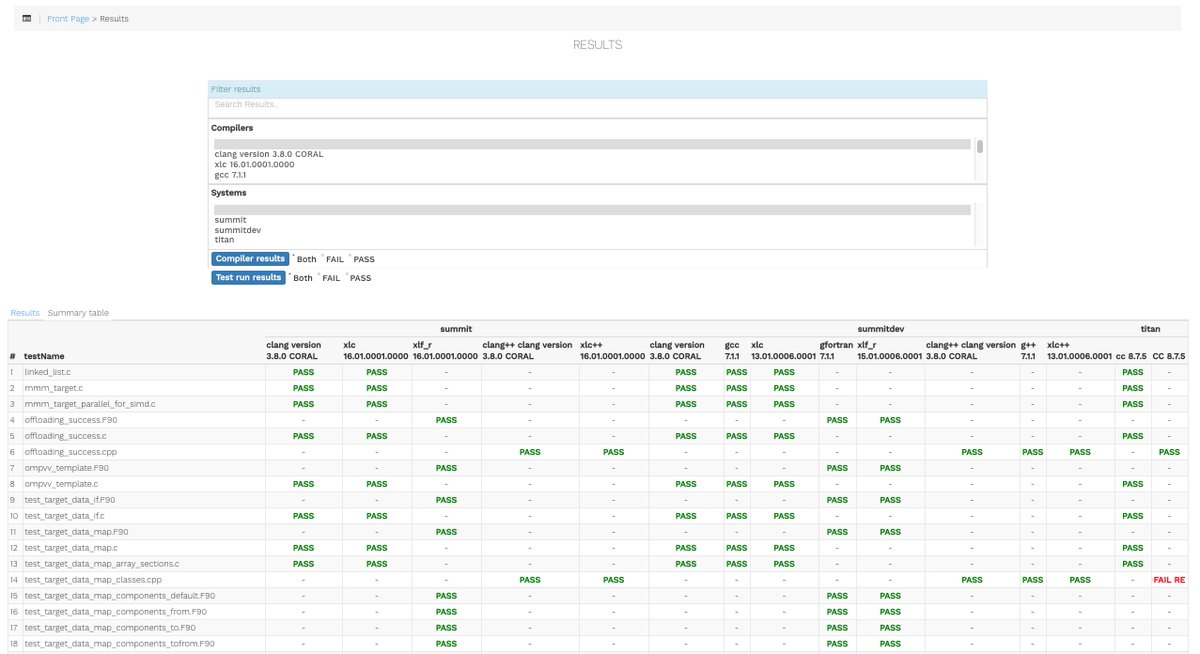Click PASS under cc 8.7.5 for linked_list.c
1200x654 pixels.
click(x=1132, y=372)
